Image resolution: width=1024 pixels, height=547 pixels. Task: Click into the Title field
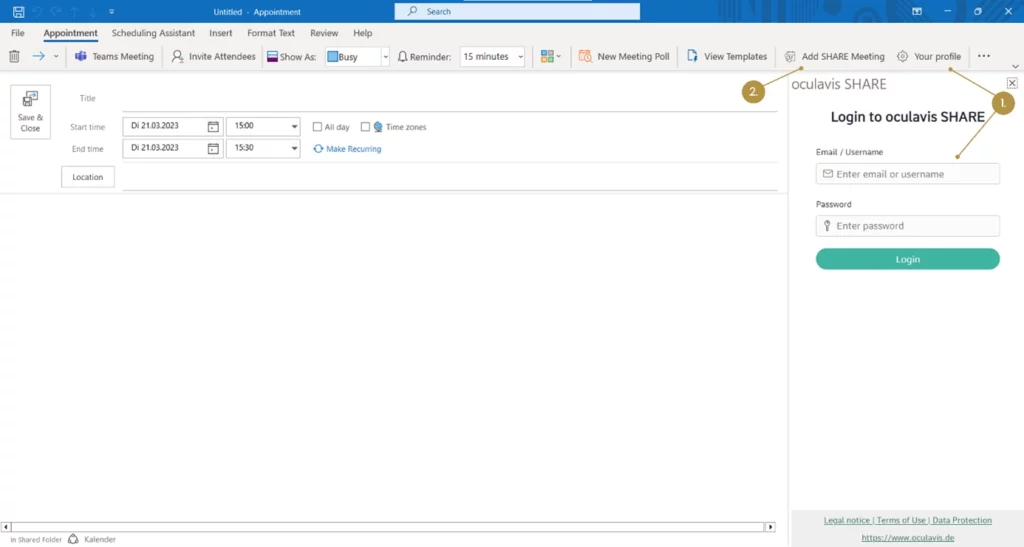450,99
